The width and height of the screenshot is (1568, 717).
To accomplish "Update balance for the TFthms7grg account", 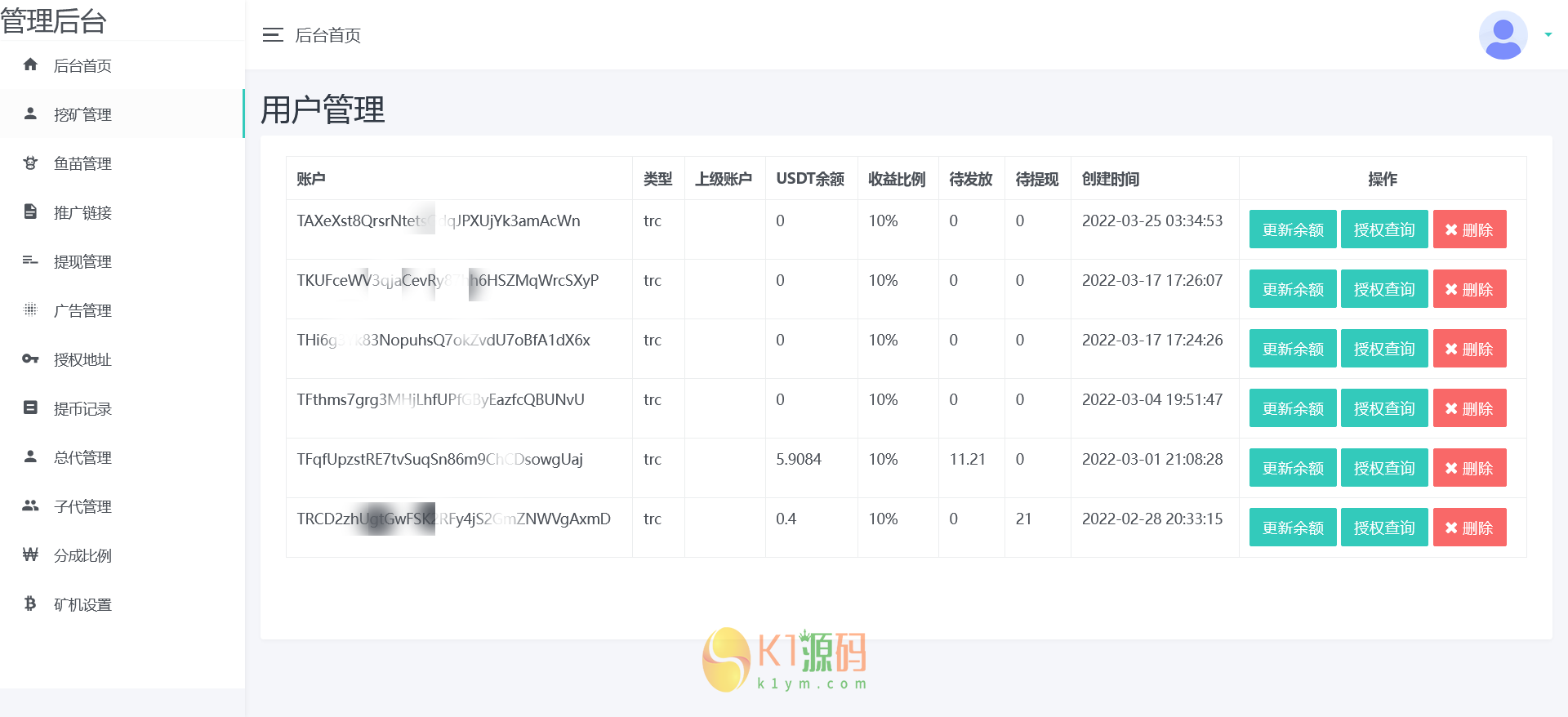I will [x=1293, y=408].
